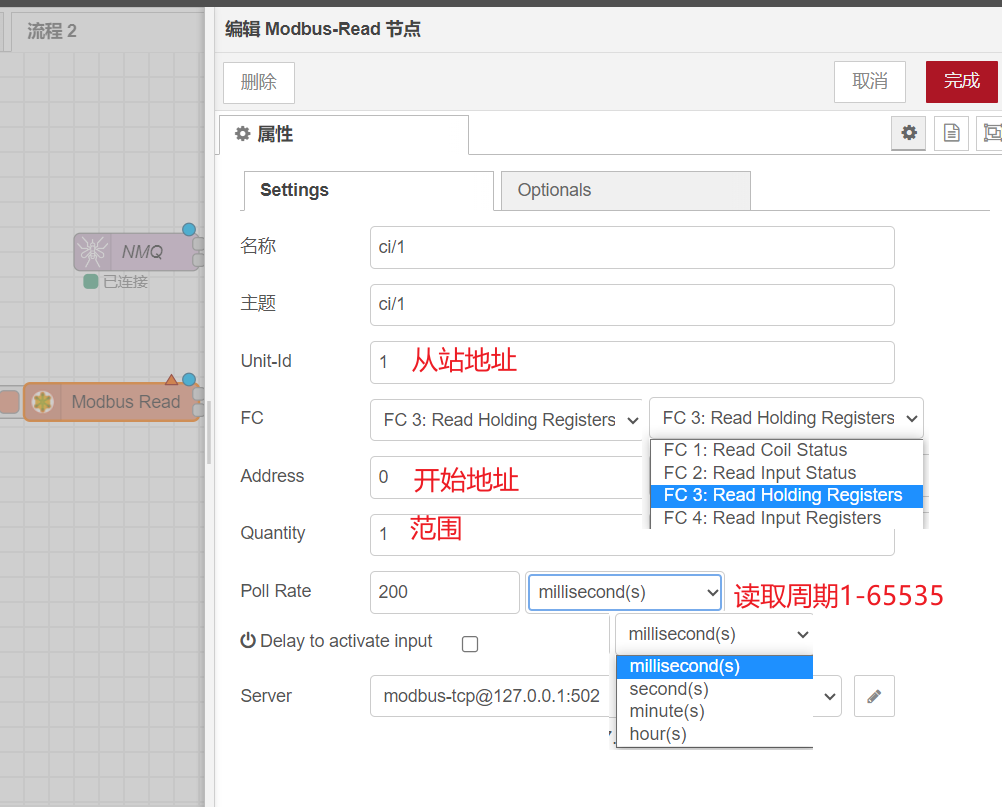1002x807 pixels.
Task: Click the 删除 delete button
Action: coord(259,82)
